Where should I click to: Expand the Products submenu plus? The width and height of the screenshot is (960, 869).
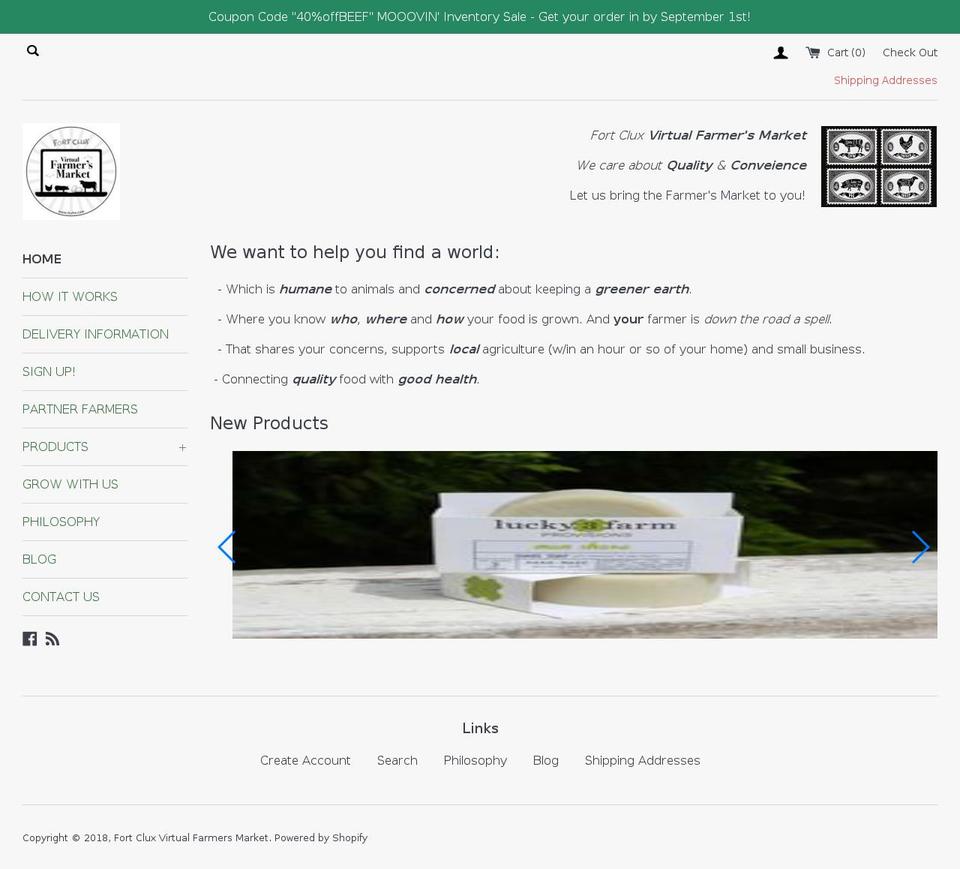pos(182,448)
